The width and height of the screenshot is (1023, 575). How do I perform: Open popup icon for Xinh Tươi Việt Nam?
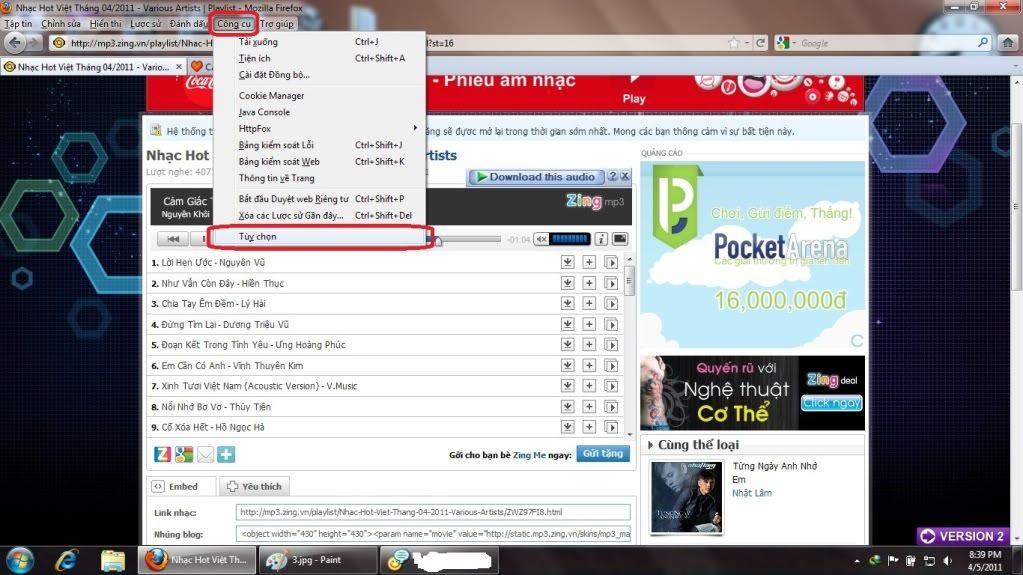tap(611, 386)
